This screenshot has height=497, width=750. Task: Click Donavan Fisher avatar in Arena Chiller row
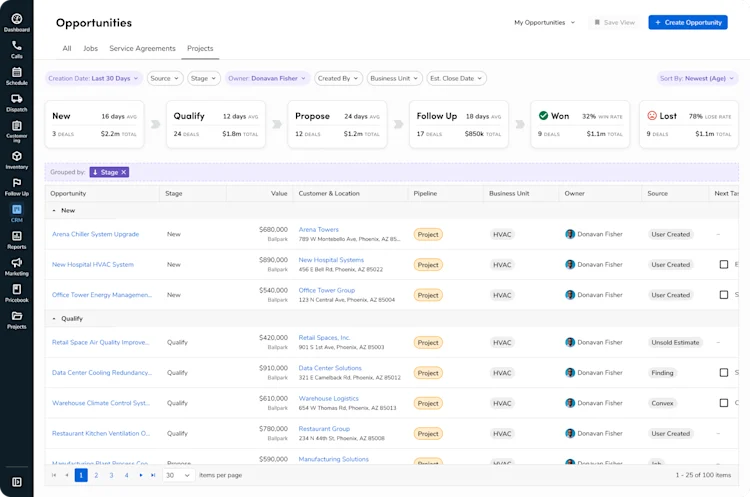click(x=570, y=234)
